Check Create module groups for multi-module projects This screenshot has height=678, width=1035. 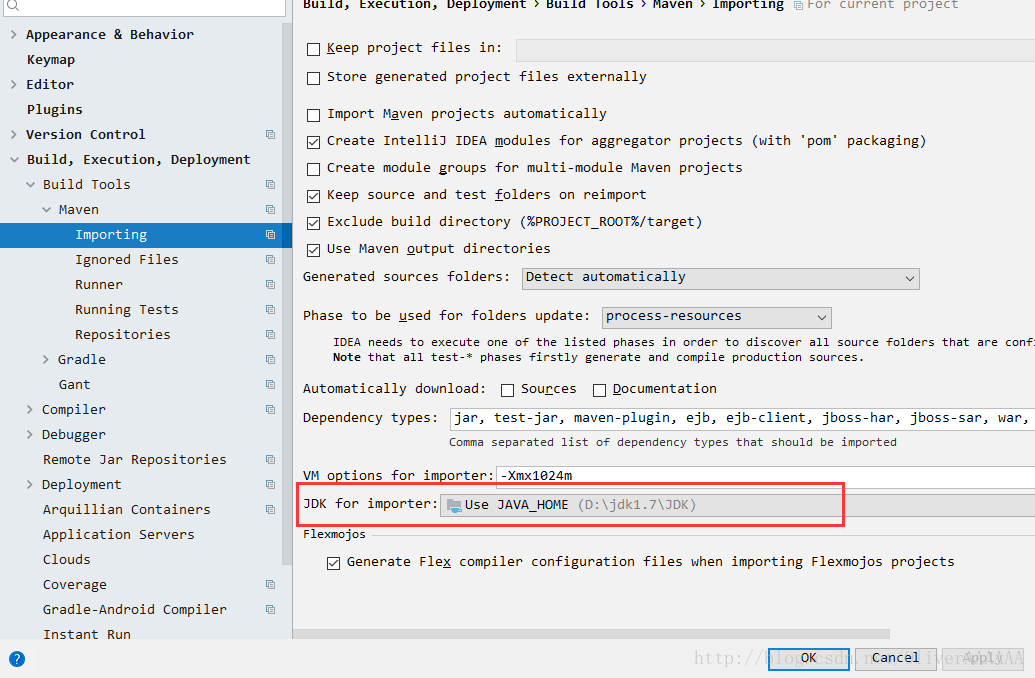click(x=314, y=169)
